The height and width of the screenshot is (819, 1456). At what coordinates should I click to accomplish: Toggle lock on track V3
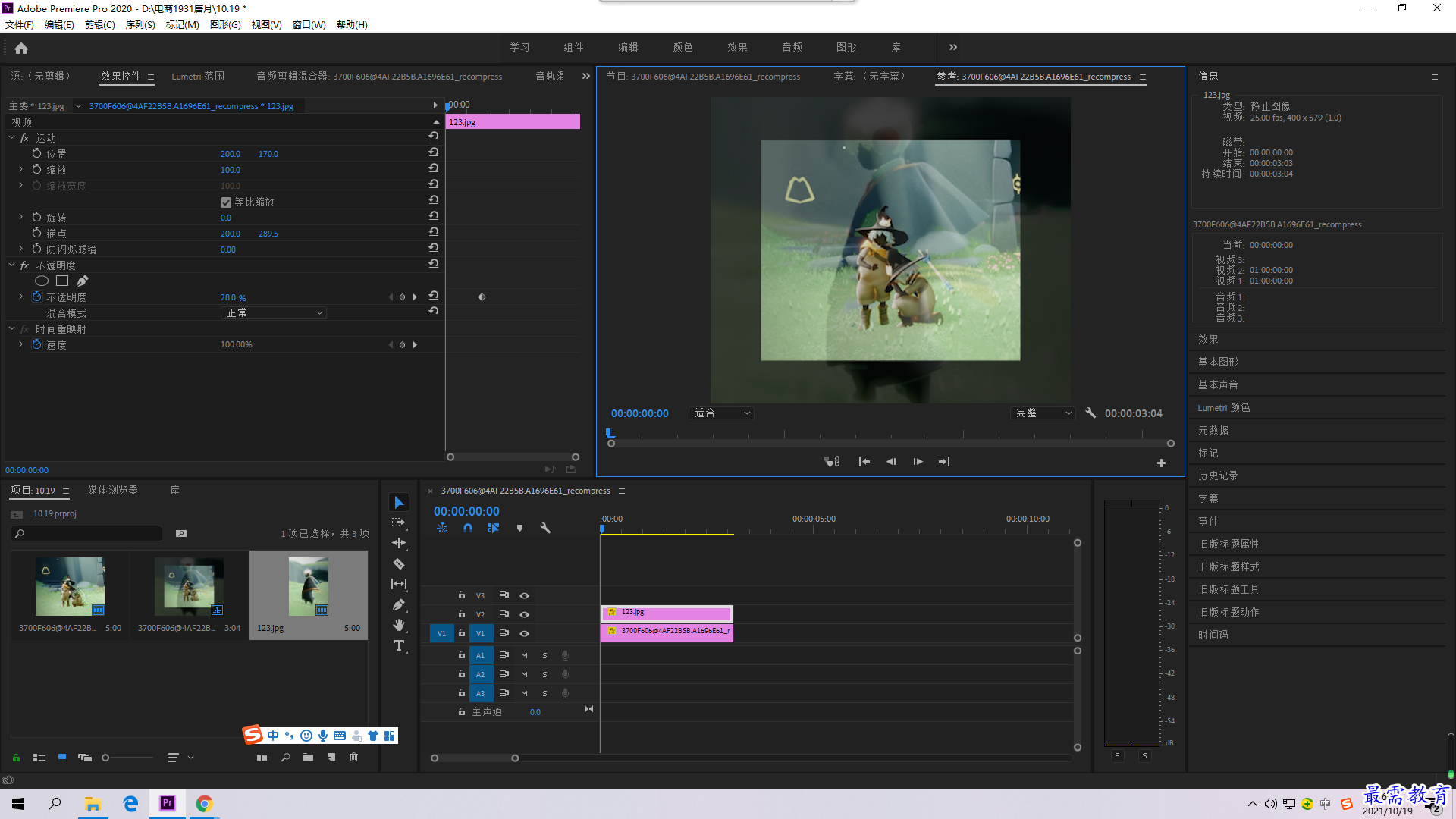click(x=461, y=595)
